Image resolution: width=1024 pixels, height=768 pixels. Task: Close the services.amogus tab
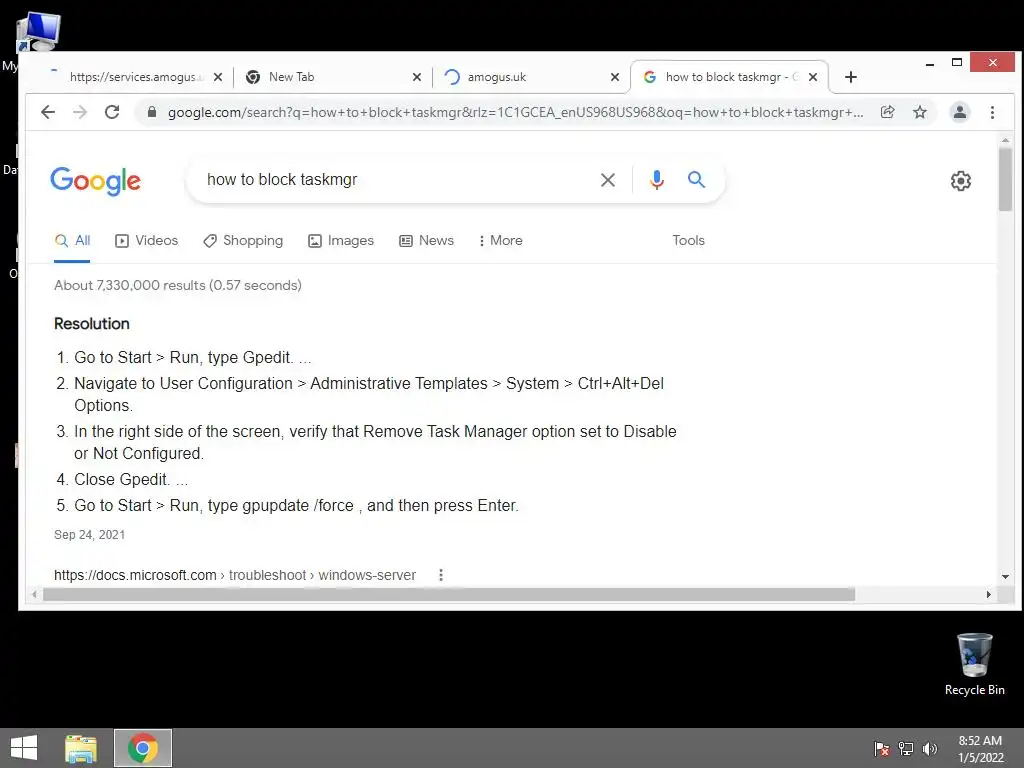[x=217, y=77]
